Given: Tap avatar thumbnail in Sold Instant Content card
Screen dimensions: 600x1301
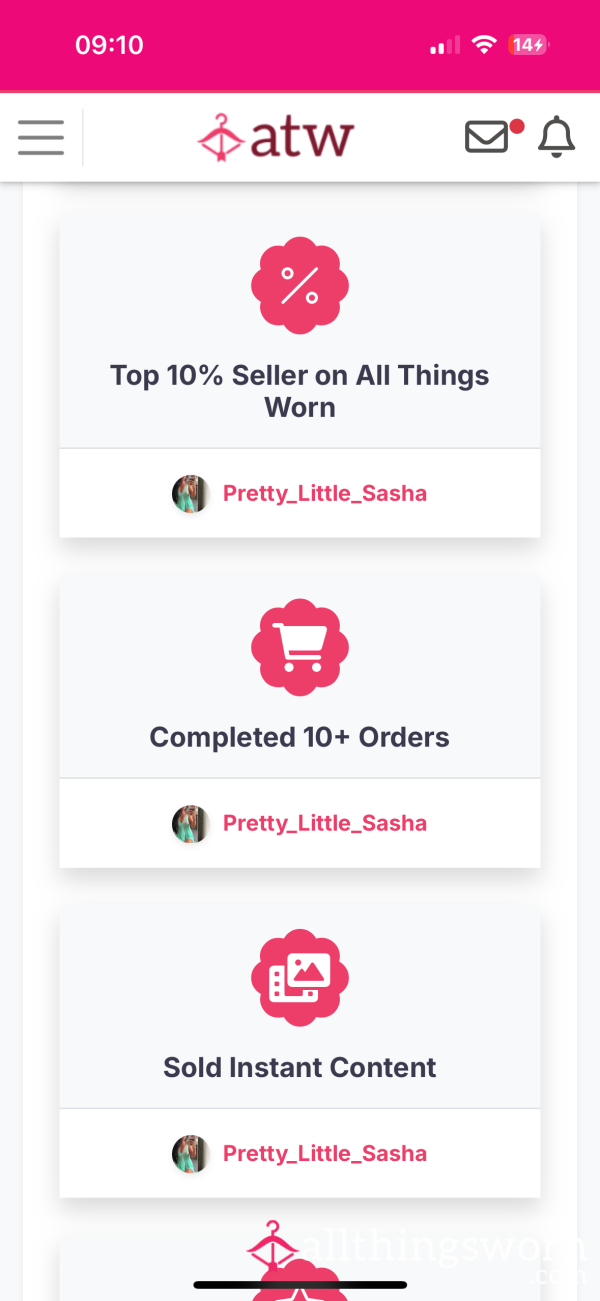Looking at the screenshot, I should tap(190, 1154).
